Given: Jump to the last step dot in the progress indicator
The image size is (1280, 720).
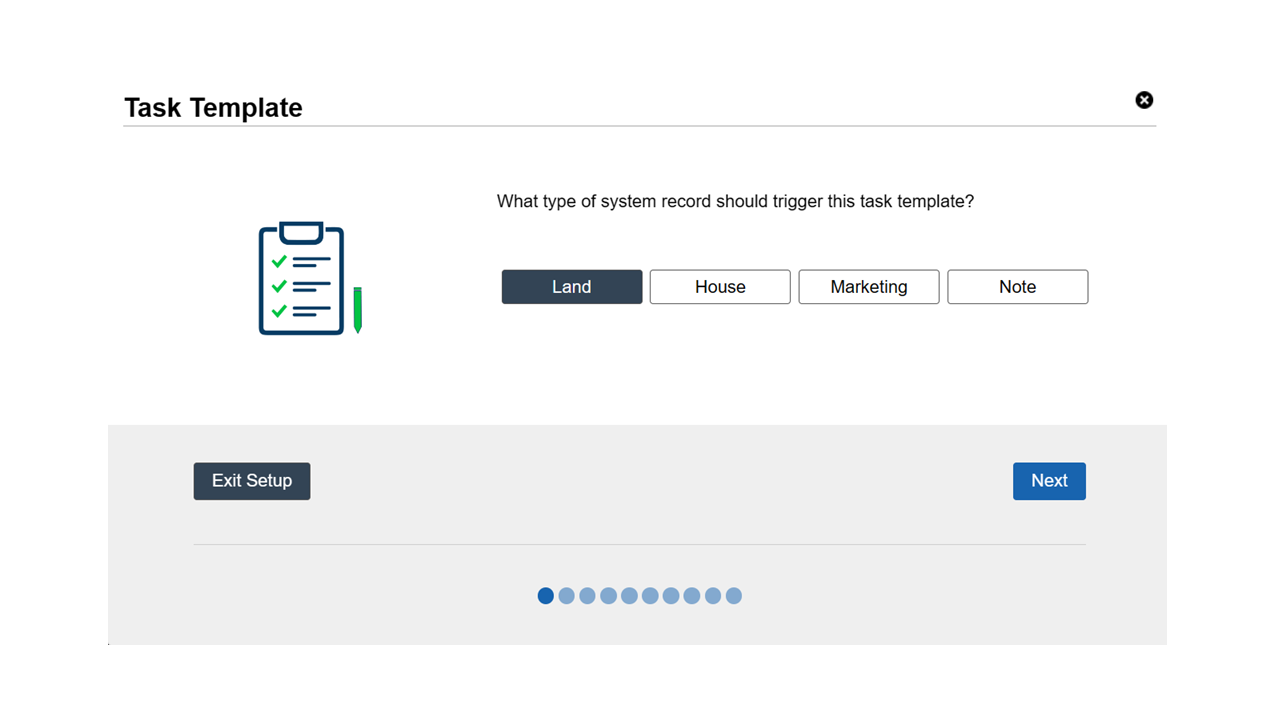Looking at the screenshot, I should click(x=733, y=595).
